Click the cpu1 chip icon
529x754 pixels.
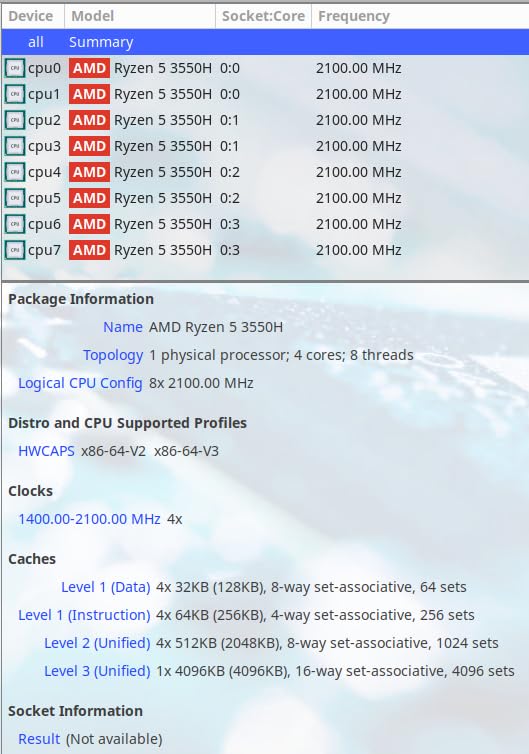[14, 94]
